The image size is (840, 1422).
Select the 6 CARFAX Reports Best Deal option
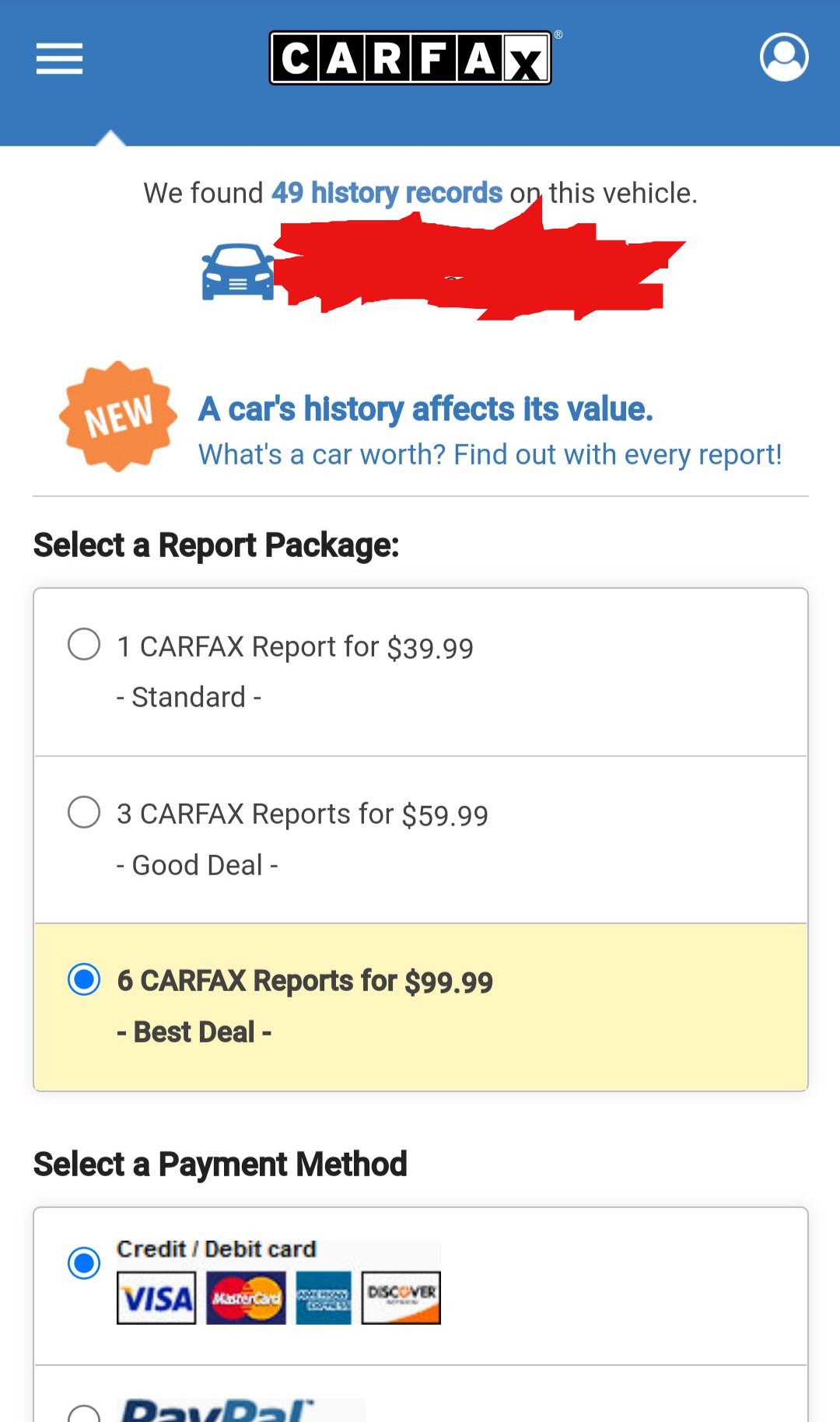coord(84,979)
